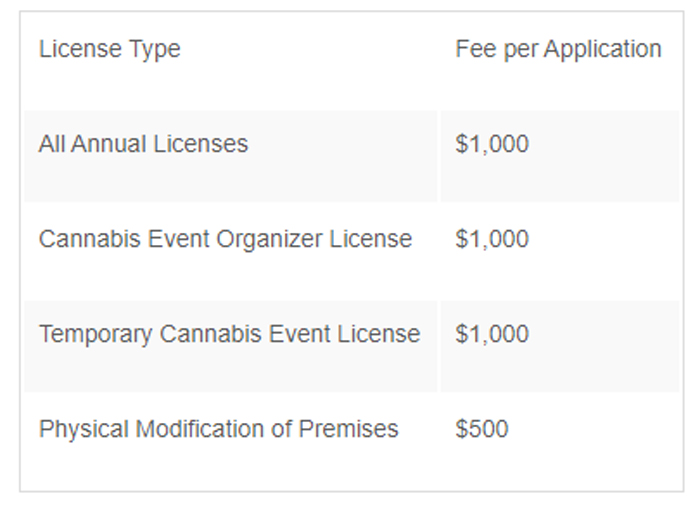The image size is (700, 508).
Task: Click the word Application in header
Action: pos(602,49)
